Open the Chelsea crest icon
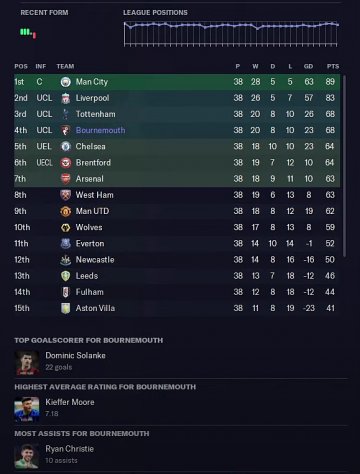 [66, 147]
